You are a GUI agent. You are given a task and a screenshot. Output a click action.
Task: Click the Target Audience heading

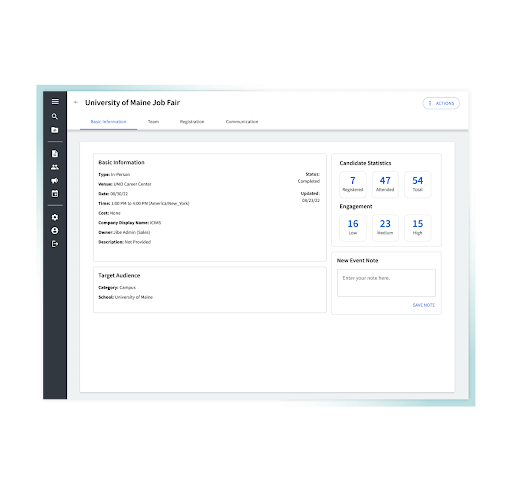point(119,275)
